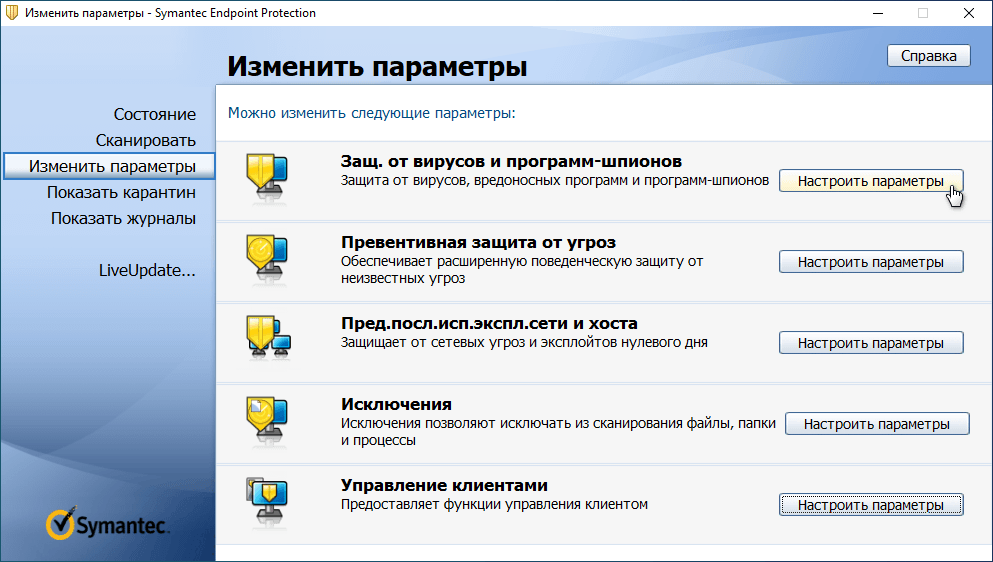Close the Symantec Endpoint Protection window
The height and width of the screenshot is (562, 993).
969,13
